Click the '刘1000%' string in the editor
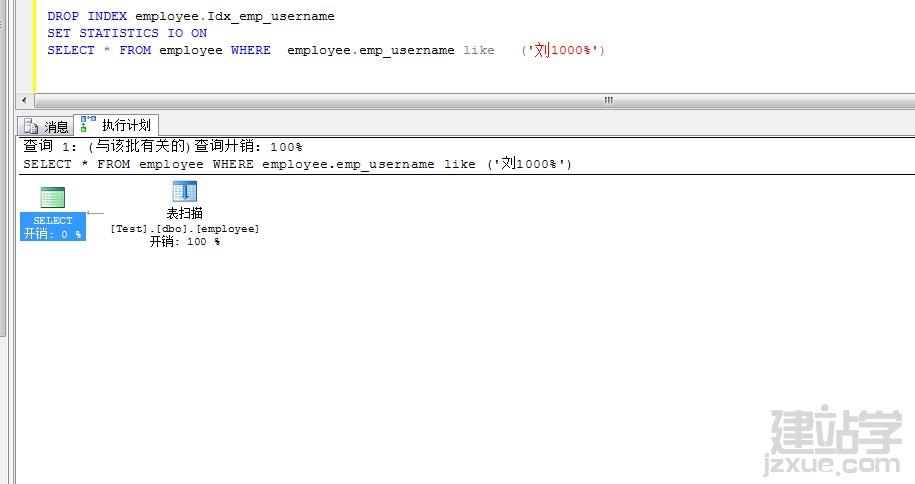This screenshot has width=915, height=484. coord(563,50)
